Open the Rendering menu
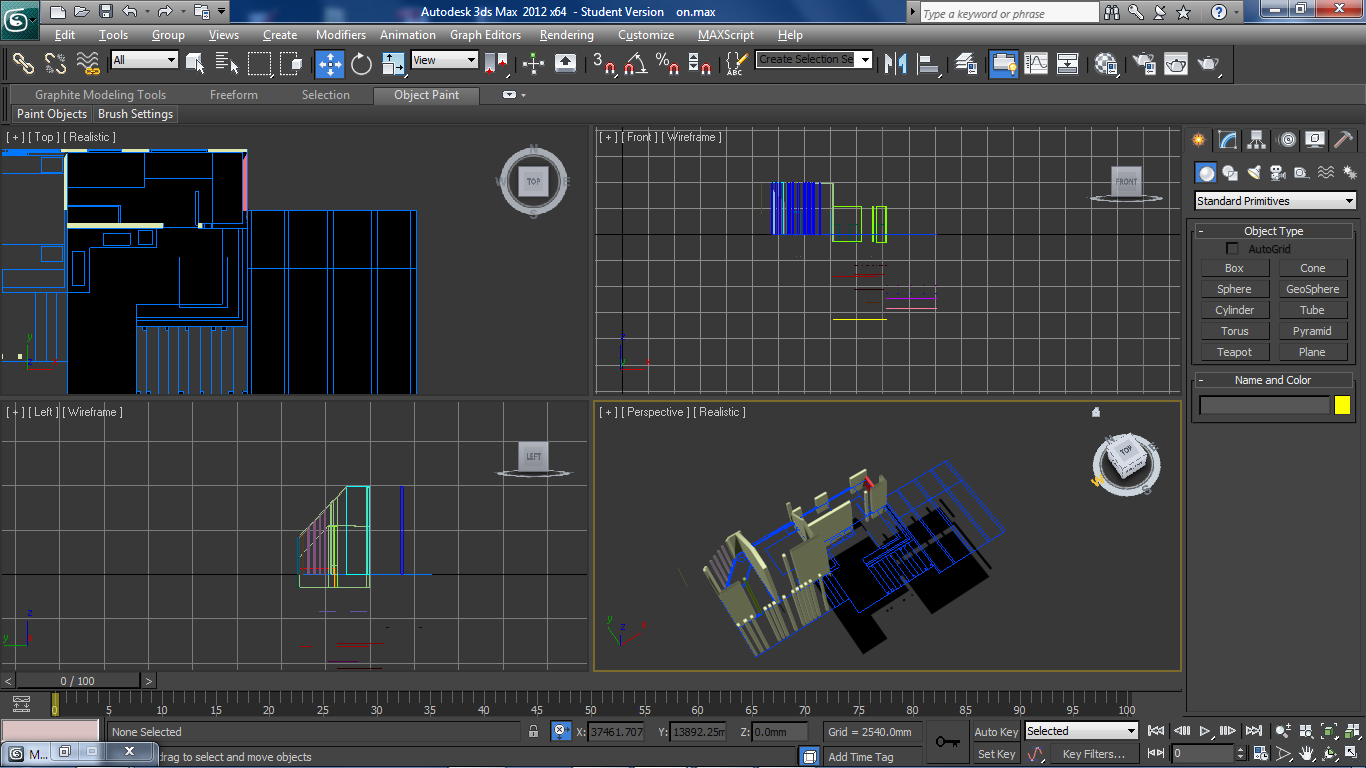The height and width of the screenshot is (768, 1366). (x=566, y=35)
